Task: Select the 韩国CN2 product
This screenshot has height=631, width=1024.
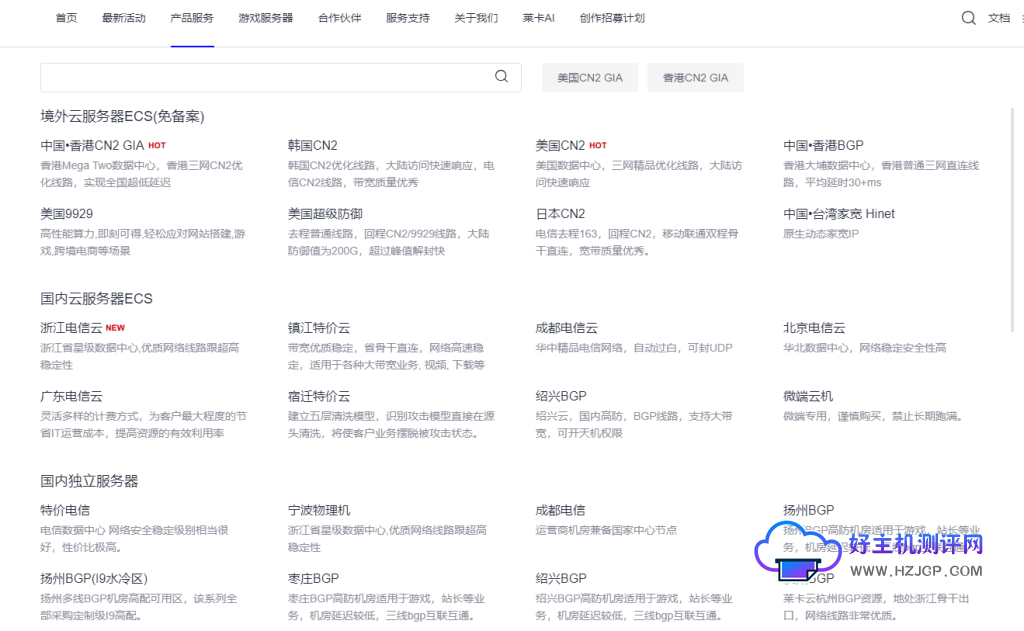Action: [312, 144]
